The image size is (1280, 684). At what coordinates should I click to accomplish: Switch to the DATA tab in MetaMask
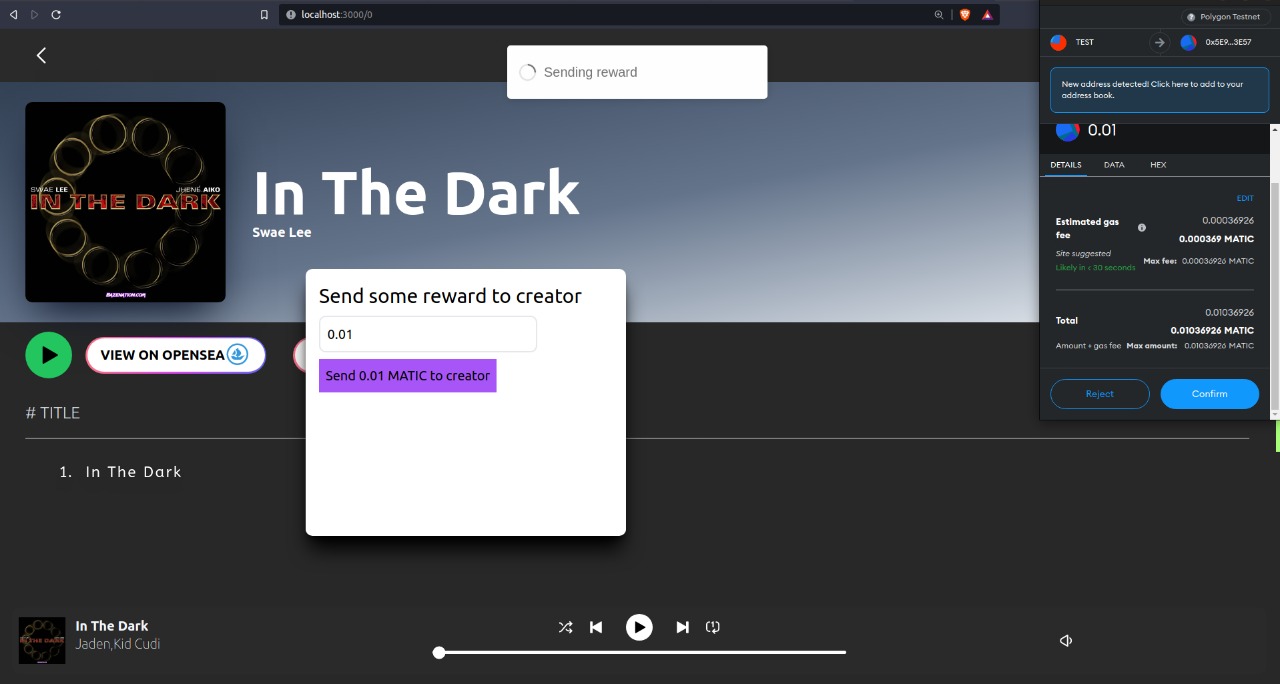click(1114, 165)
